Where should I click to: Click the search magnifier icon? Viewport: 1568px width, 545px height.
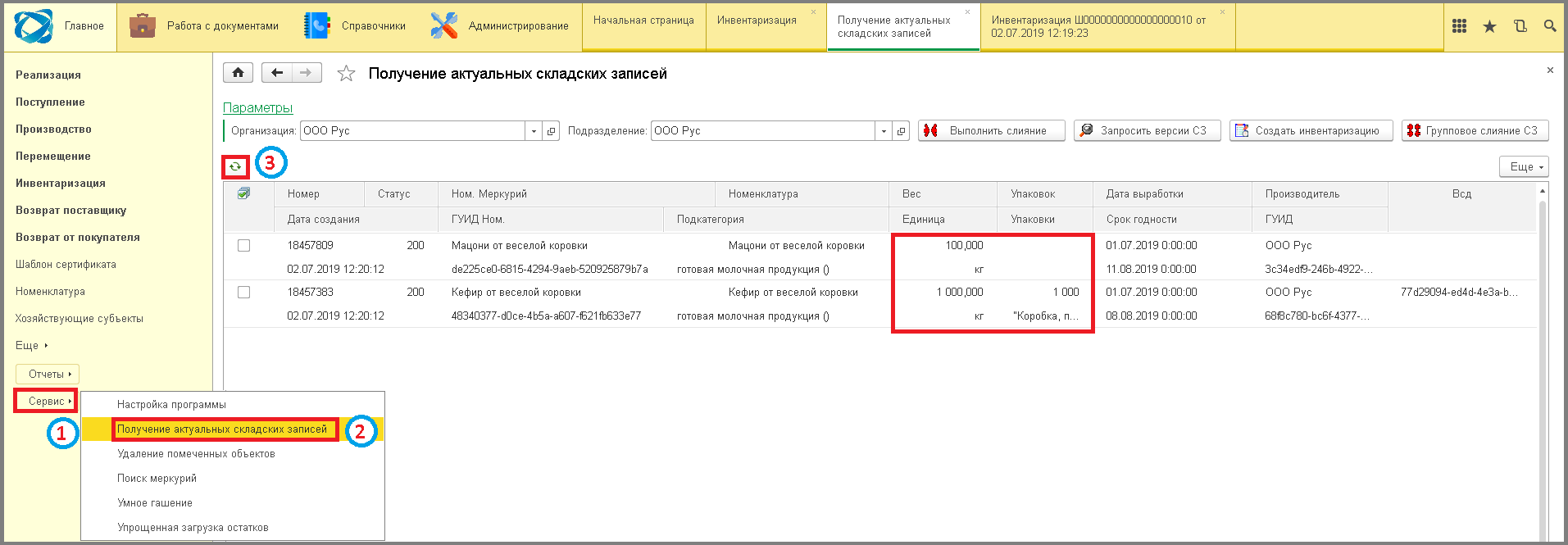(1549, 26)
